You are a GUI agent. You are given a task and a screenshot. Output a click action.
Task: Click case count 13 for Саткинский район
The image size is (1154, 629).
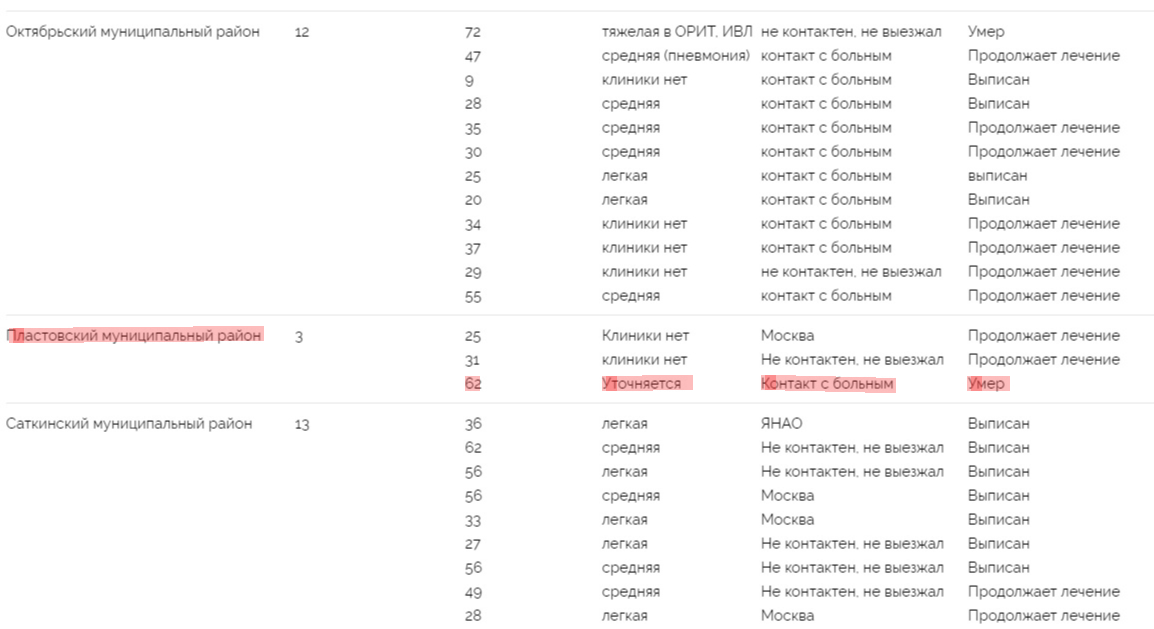(x=302, y=424)
